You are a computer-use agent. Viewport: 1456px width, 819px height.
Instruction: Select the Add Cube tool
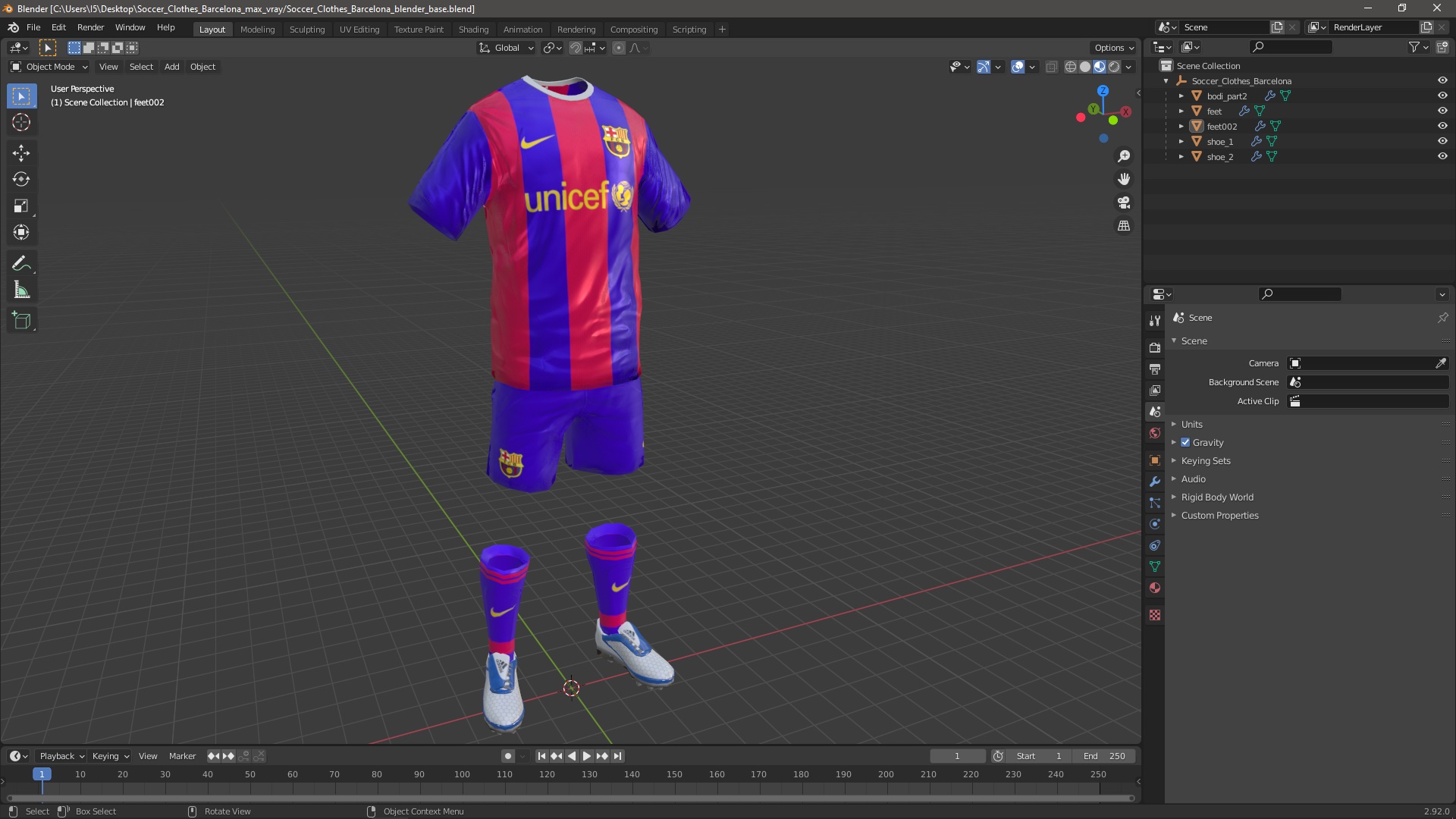pos(21,321)
